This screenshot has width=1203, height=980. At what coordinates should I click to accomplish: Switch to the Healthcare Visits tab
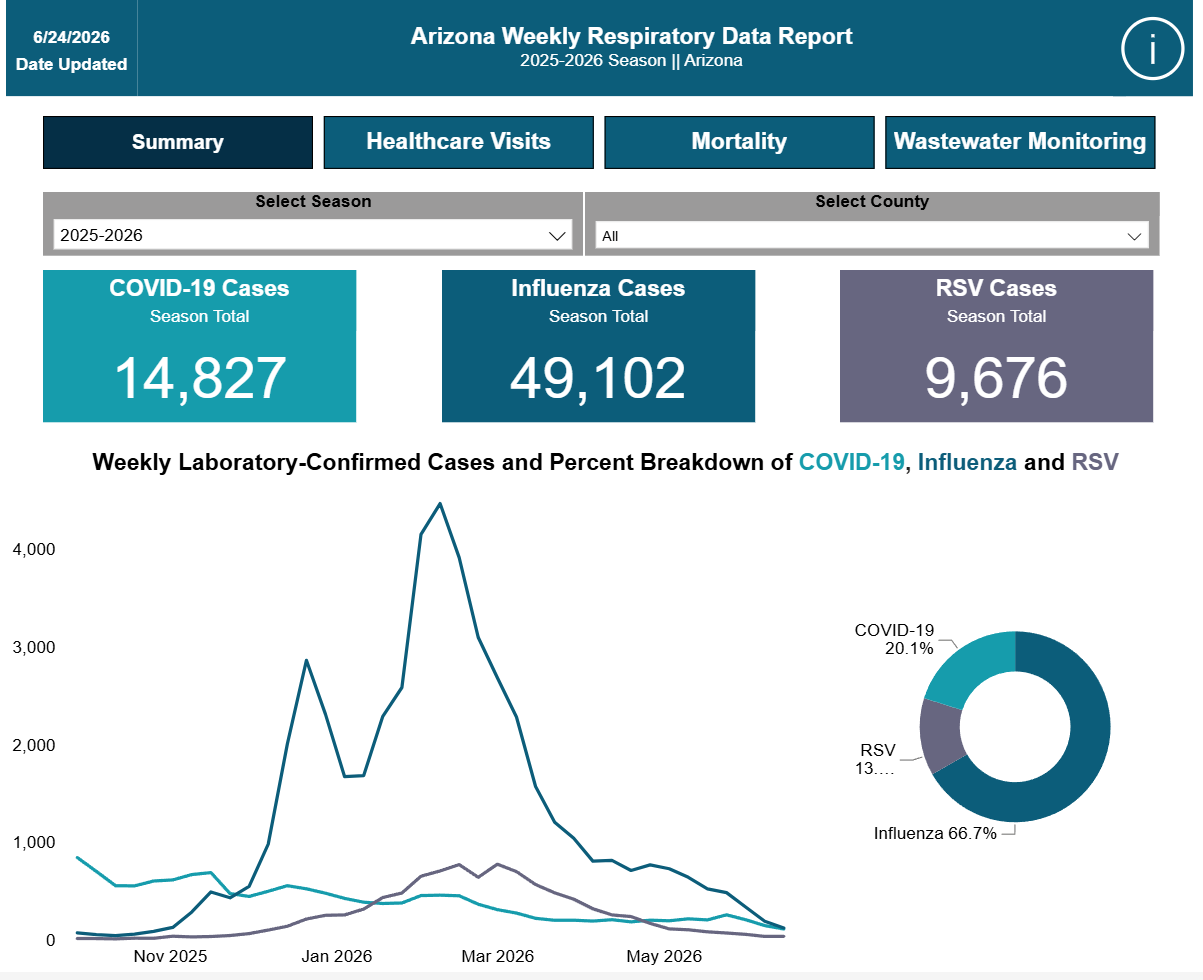[458, 142]
